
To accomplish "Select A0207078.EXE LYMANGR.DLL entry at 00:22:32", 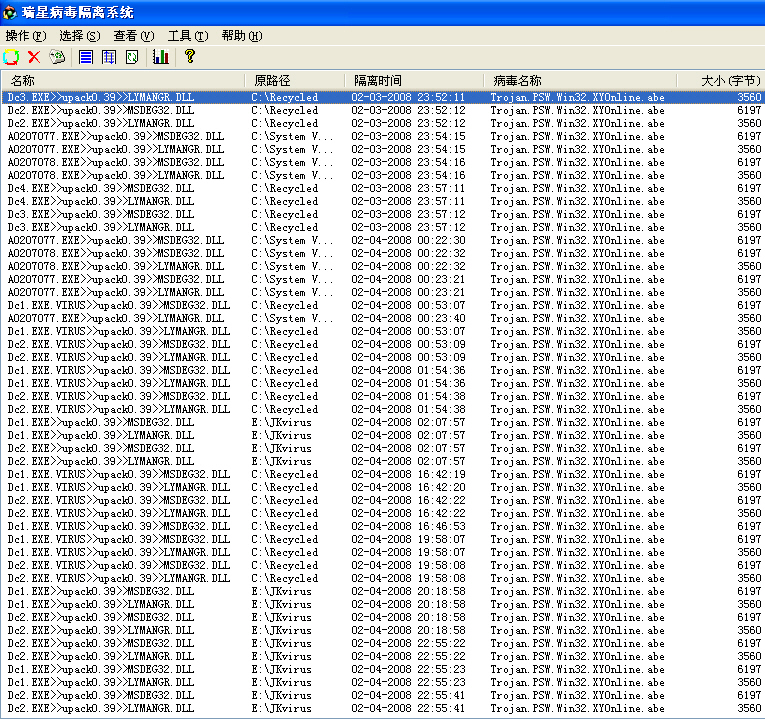I will pyautogui.click(x=116, y=266).
